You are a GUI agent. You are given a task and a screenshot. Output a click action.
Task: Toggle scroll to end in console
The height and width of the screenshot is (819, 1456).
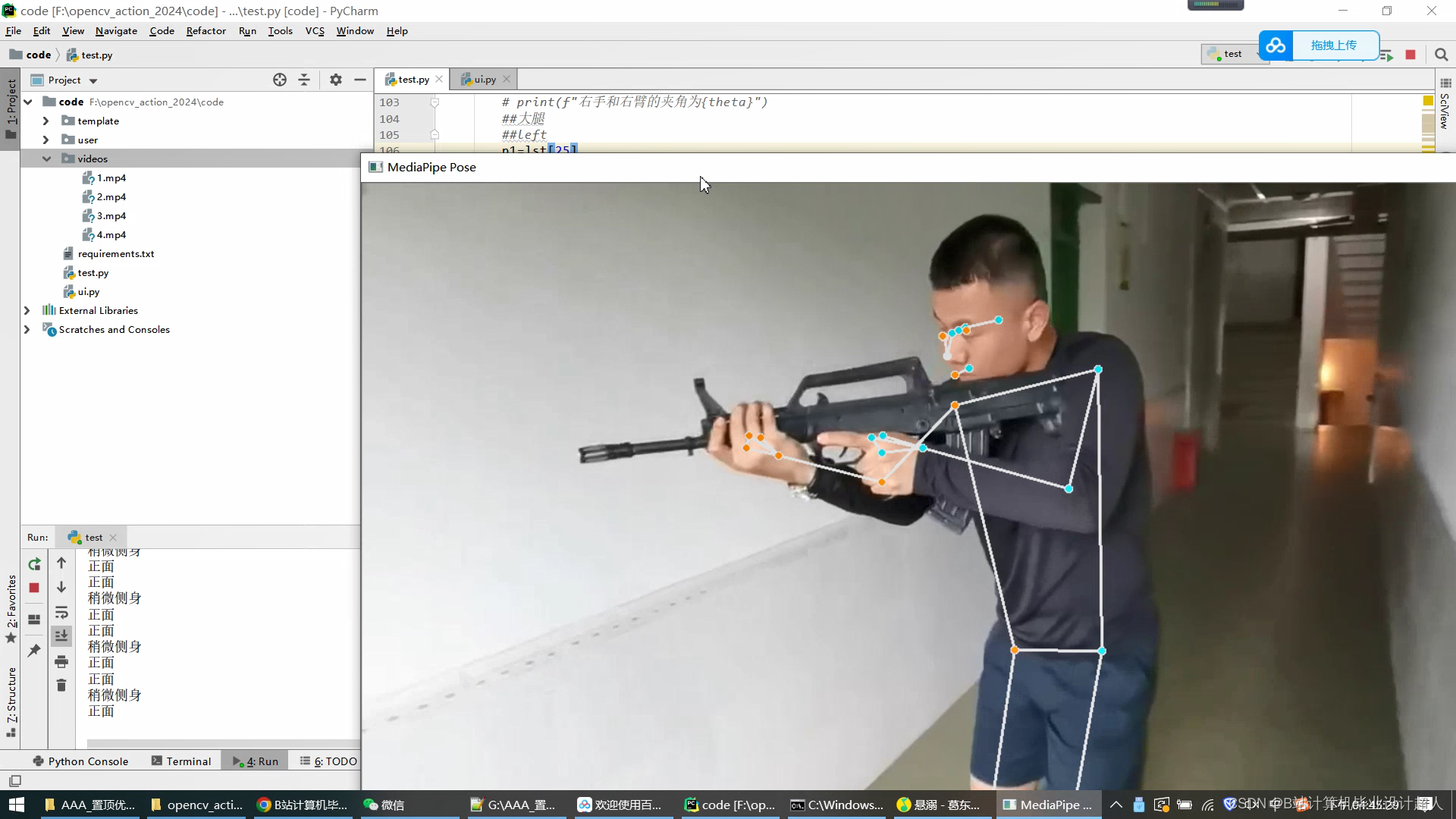[61, 635]
